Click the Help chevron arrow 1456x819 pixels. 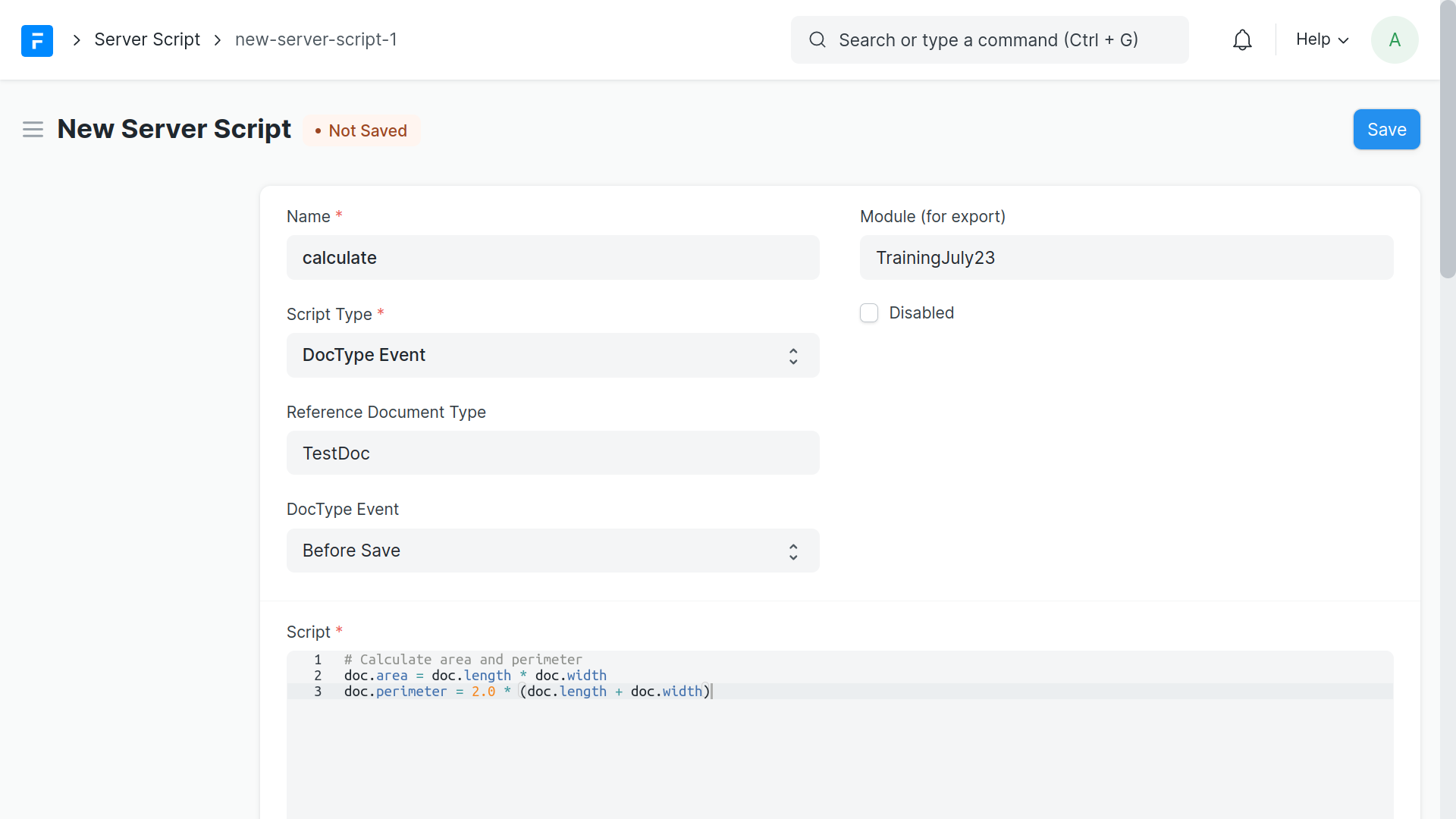point(1344,41)
